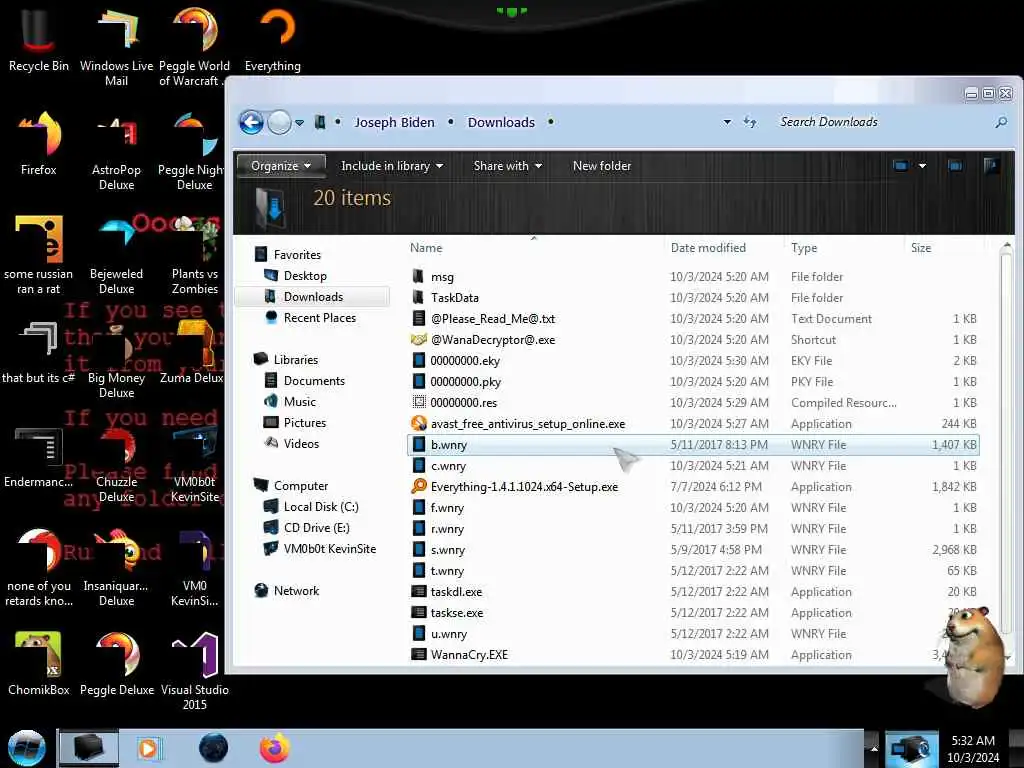1024x768 pixels.
Task: Select Downloads in the navigation pane
Action: coord(313,296)
